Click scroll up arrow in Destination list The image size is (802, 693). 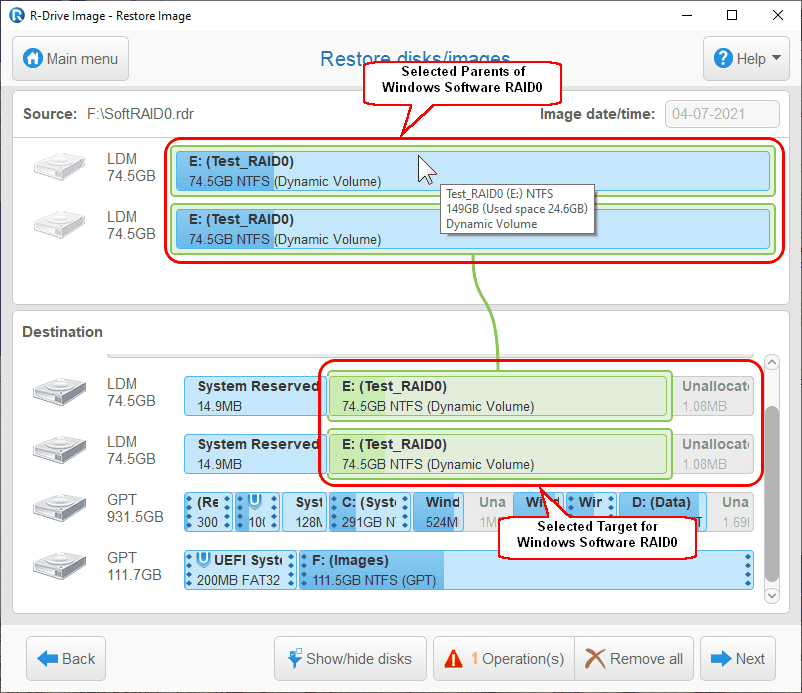[x=772, y=363]
